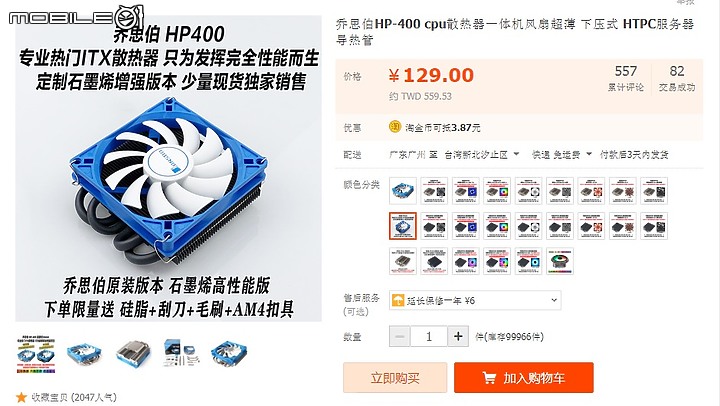Image resolution: width=720 pixels, height=406 pixels.
Task: Click the 立即购买 buy now button
Action: click(x=395, y=378)
